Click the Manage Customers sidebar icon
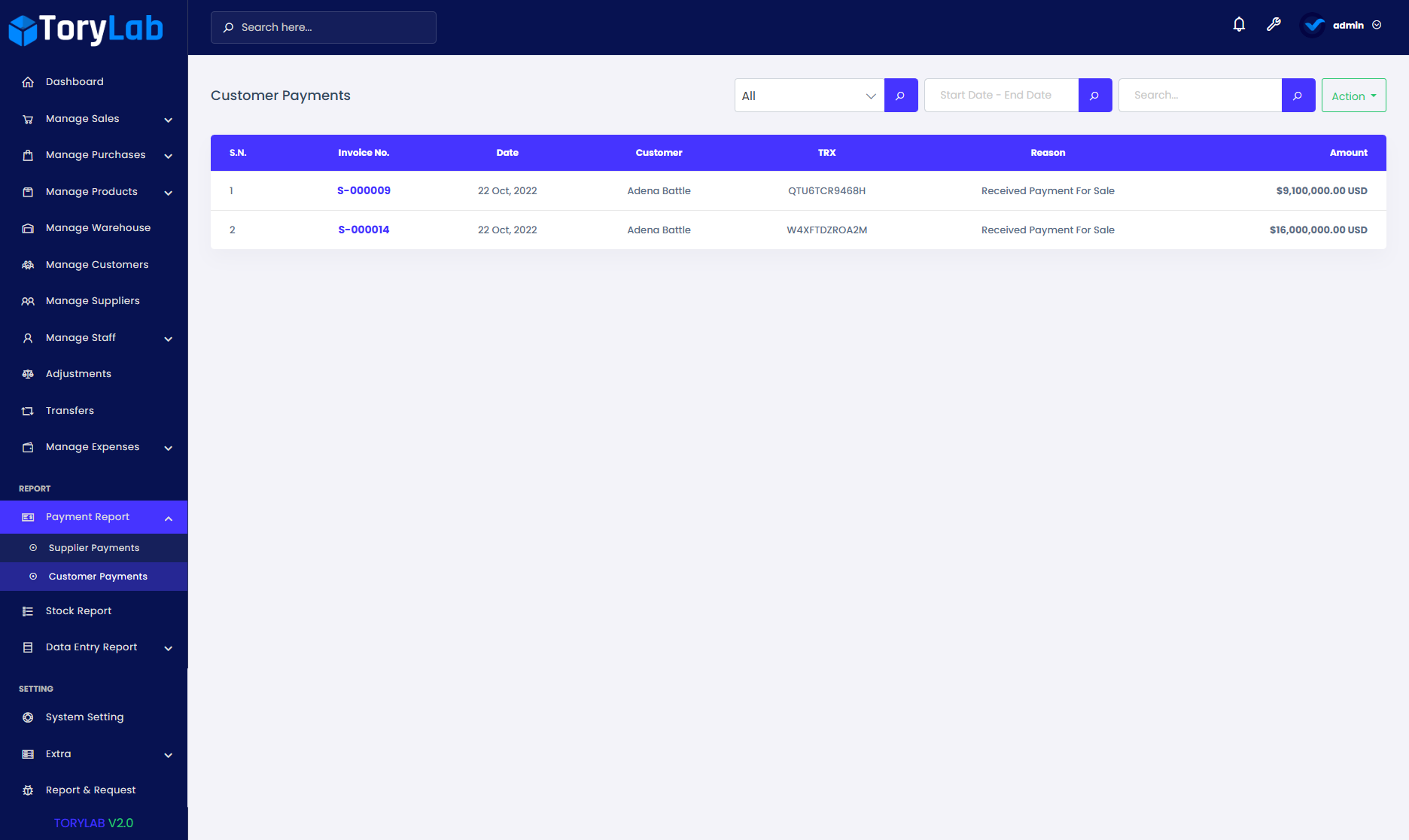This screenshot has width=1409, height=840. tap(28, 264)
